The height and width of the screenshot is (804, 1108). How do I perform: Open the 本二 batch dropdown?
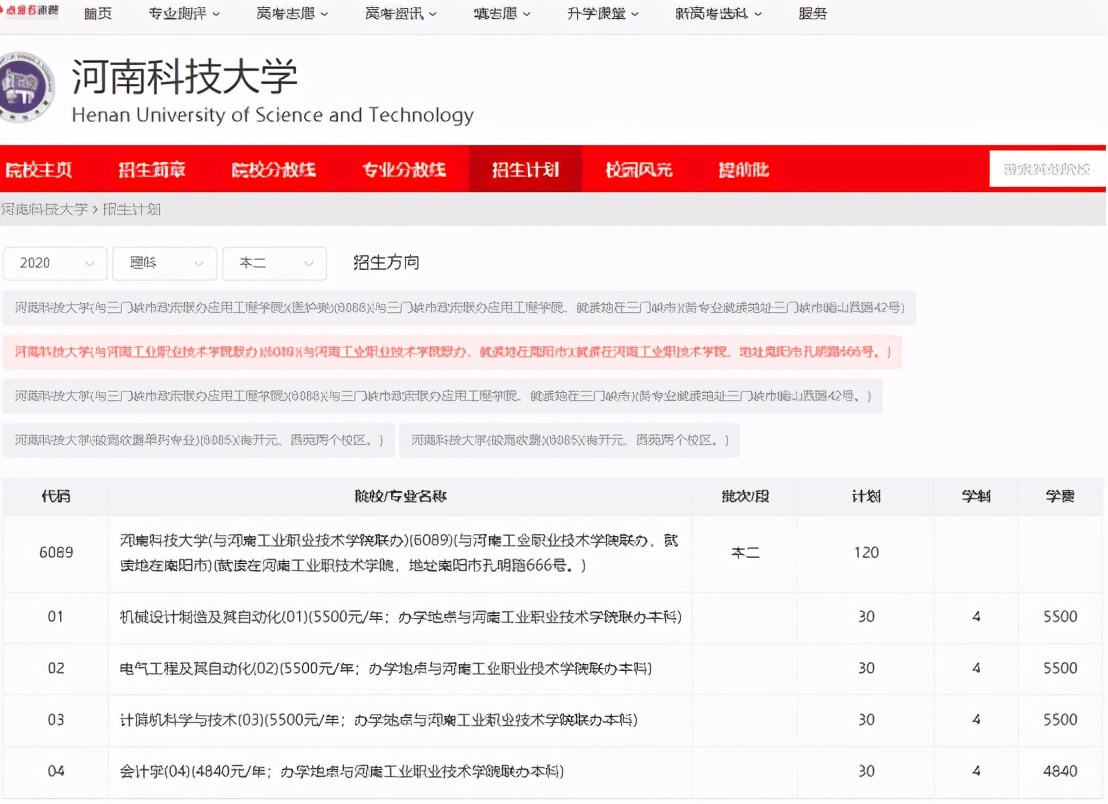(274, 263)
